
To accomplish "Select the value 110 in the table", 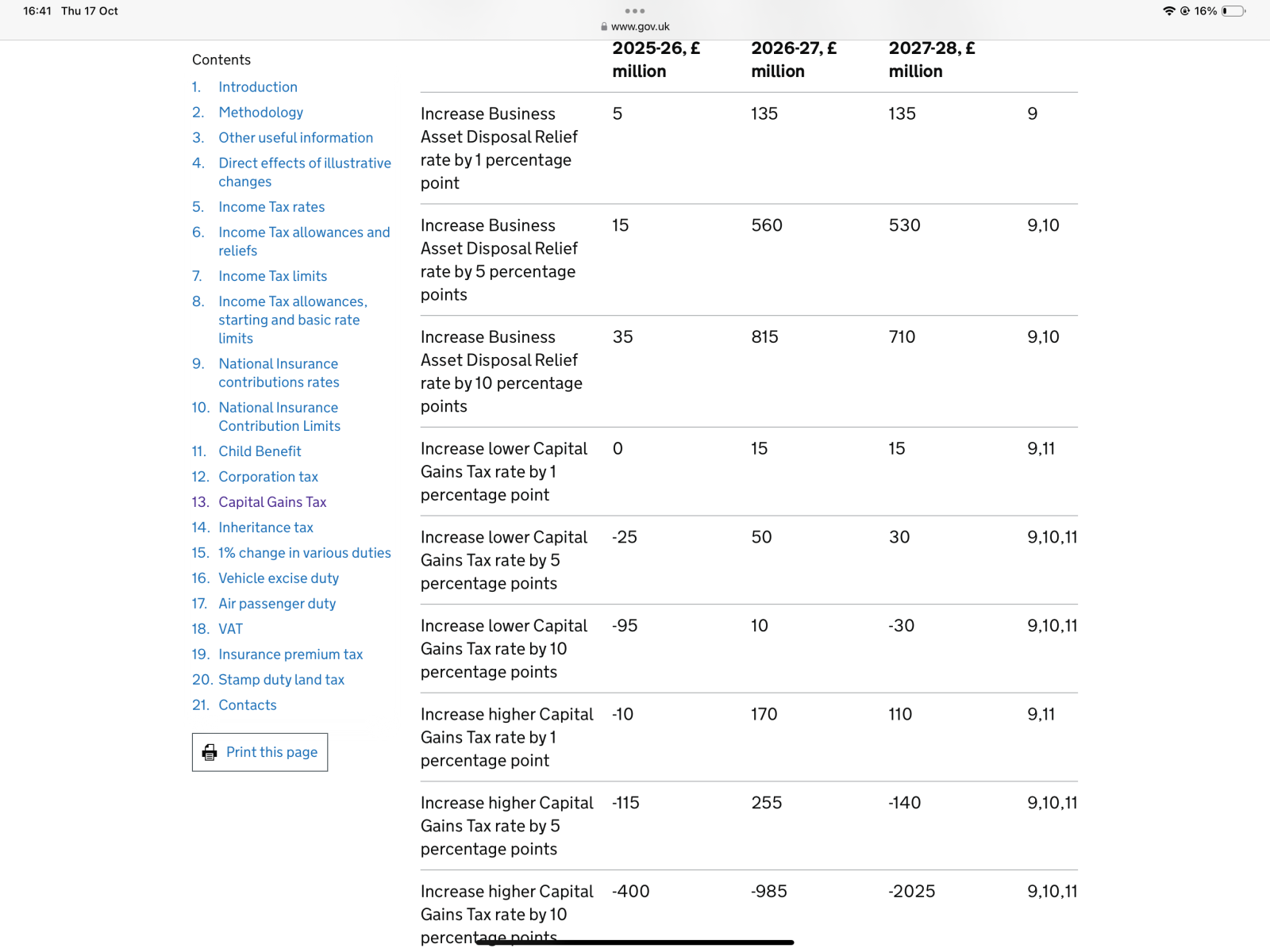I will (900, 715).
